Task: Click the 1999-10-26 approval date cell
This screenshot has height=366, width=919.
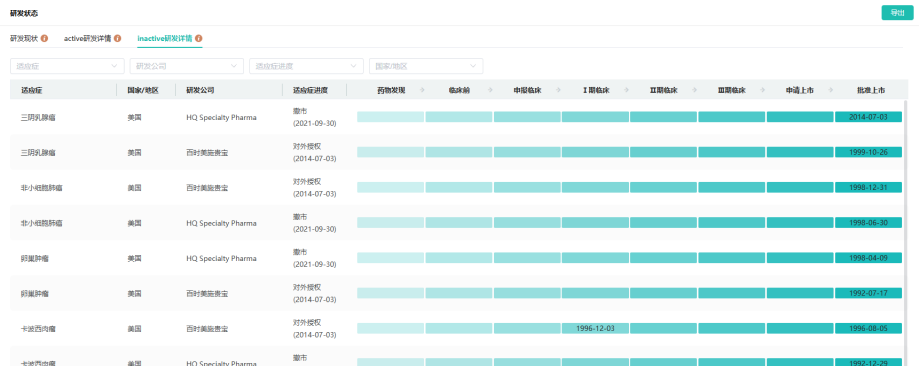Action: (868, 152)
